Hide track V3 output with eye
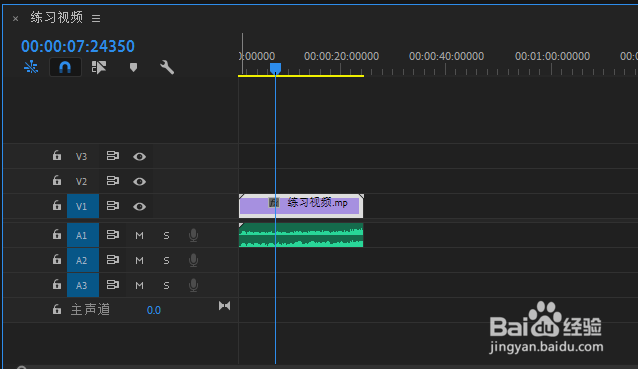Image resolution: width=638 pixels, height=369 pixels. (139, 157)
